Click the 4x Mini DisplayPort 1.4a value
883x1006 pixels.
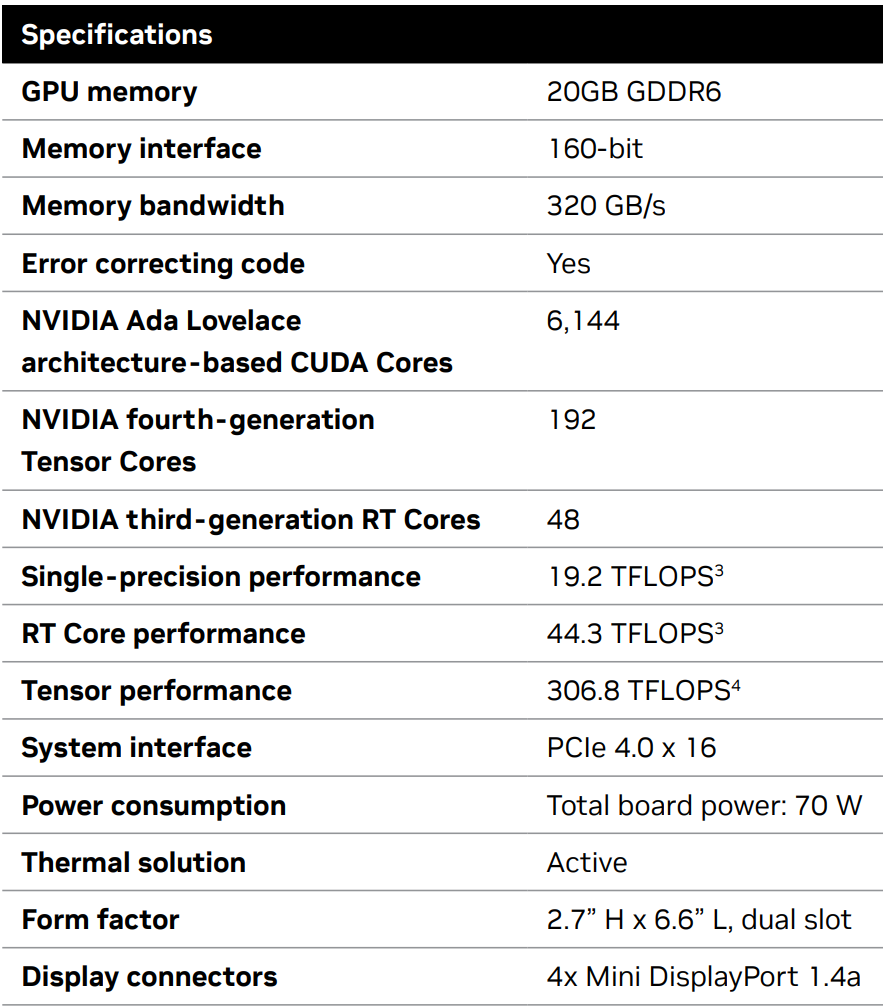(703, 977)
